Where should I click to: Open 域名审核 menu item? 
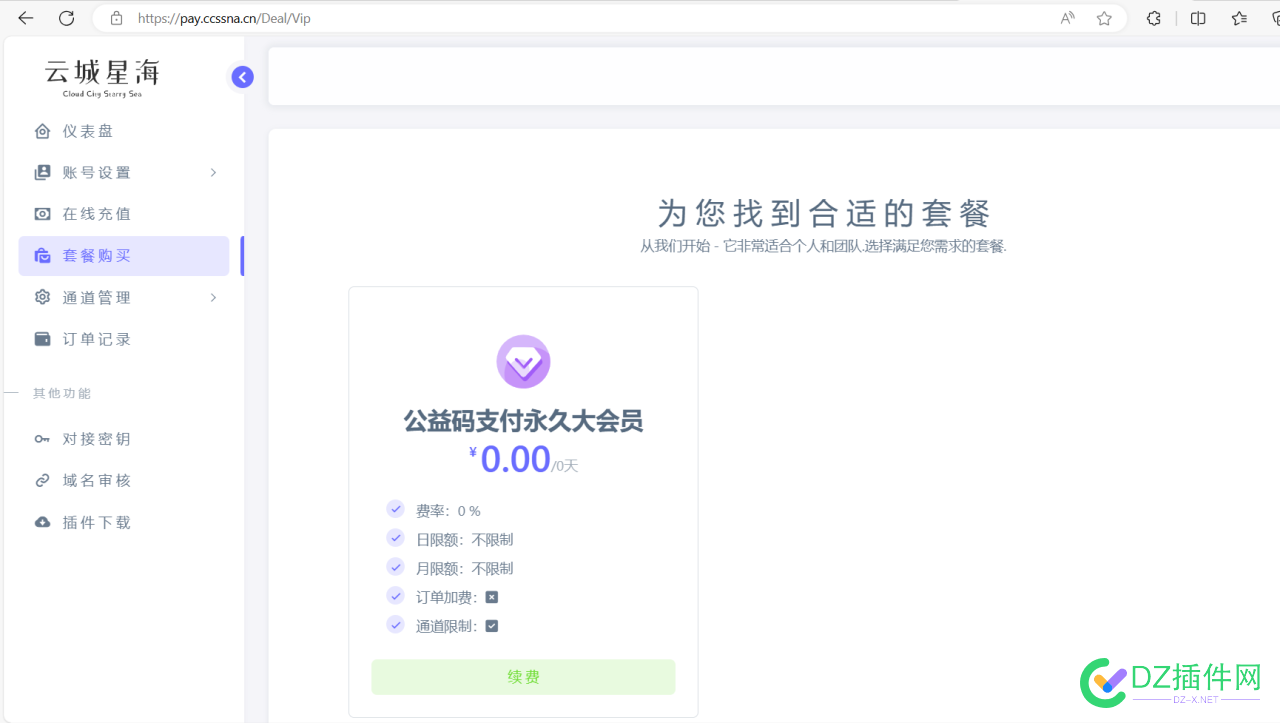point(124,481)
